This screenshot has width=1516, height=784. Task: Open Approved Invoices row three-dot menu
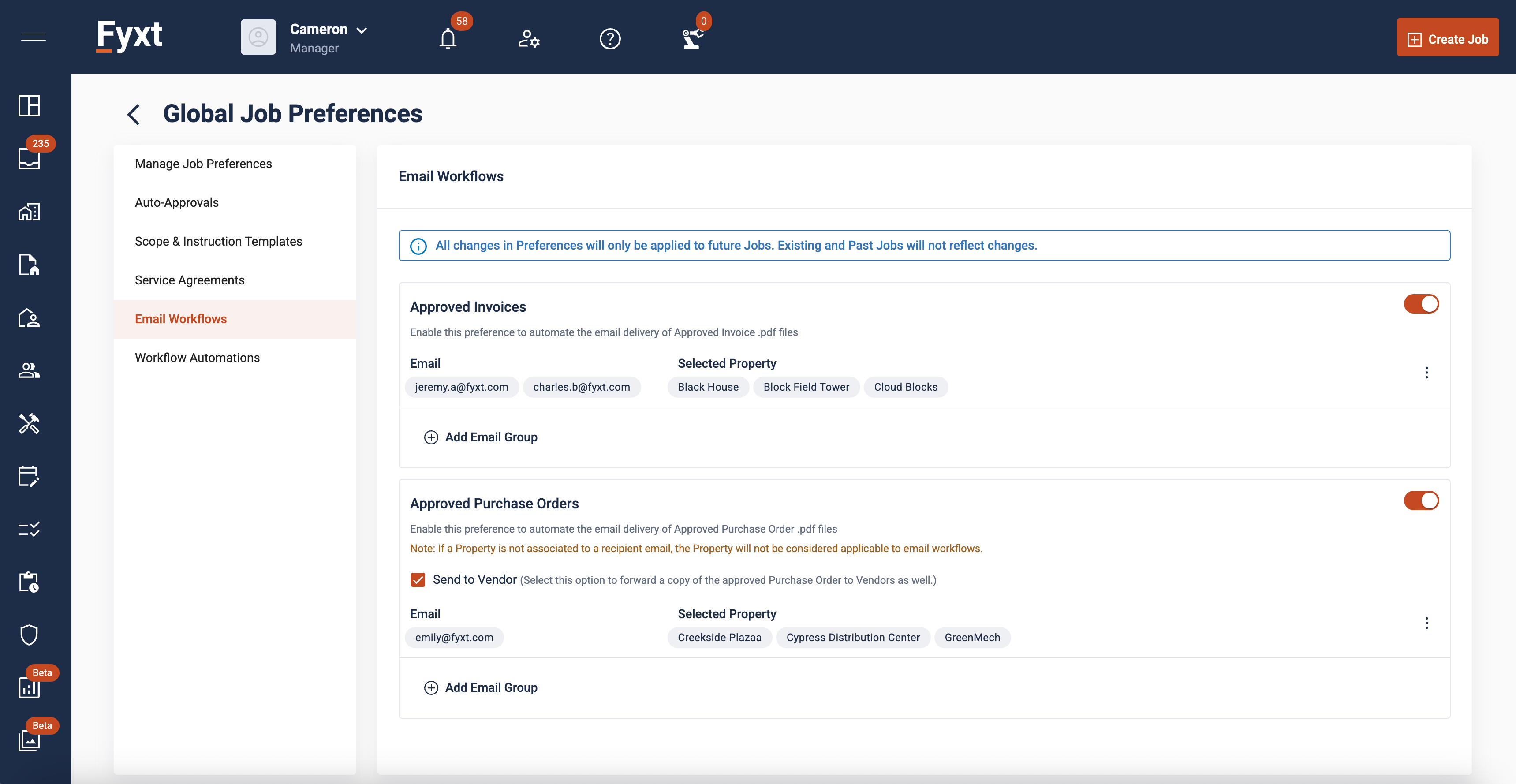1426,373
